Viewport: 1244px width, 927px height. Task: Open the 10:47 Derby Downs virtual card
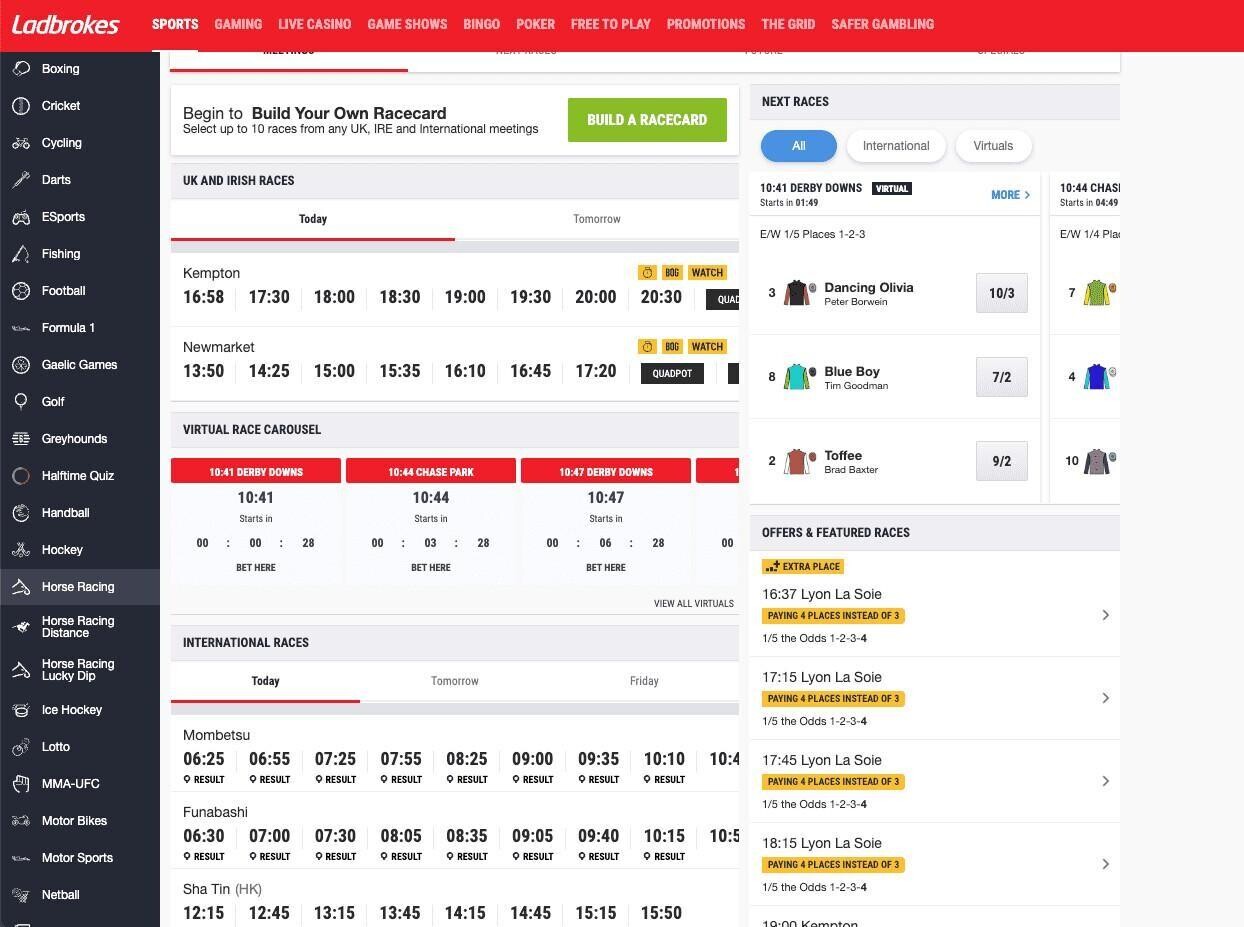[606, 521]
